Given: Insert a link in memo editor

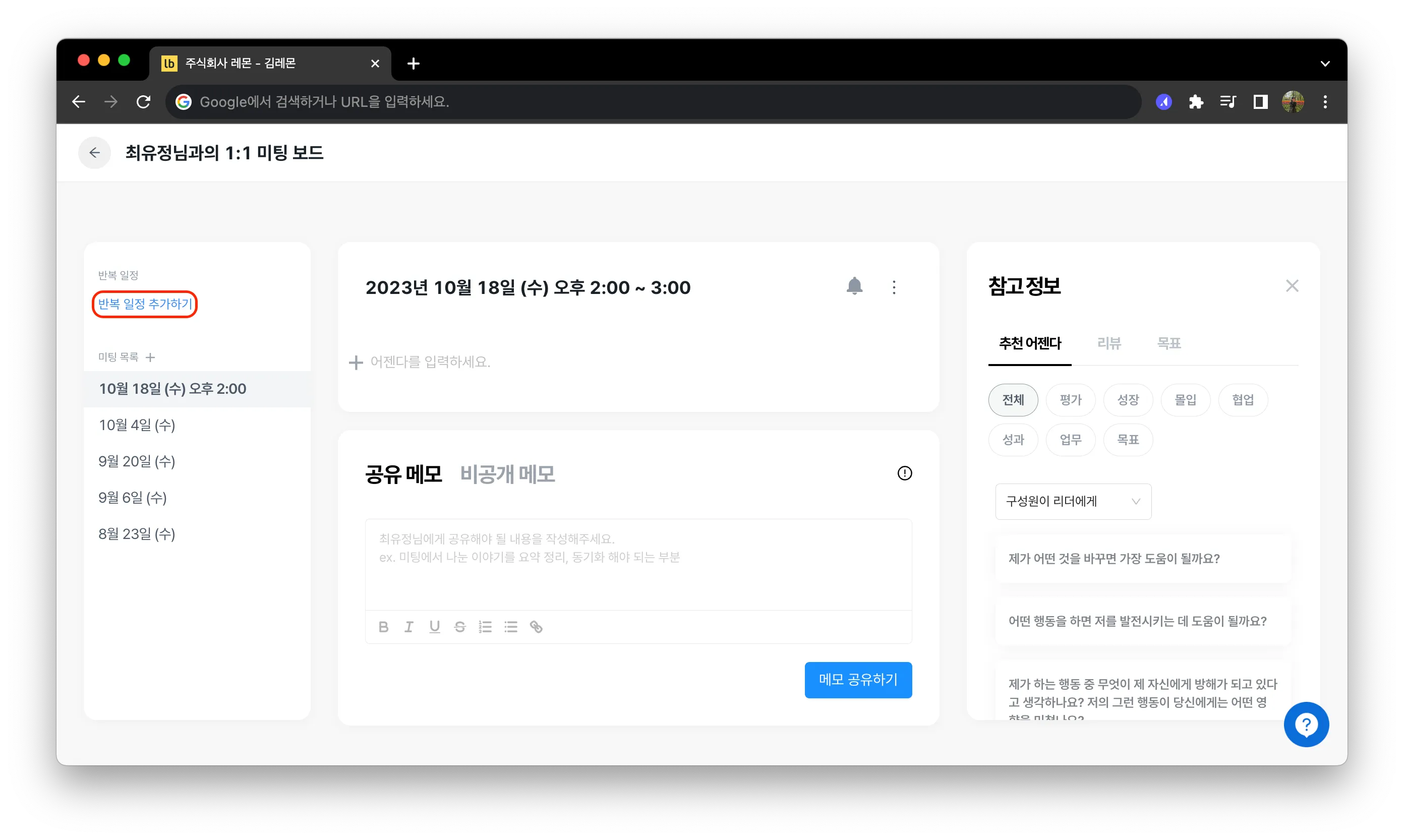Looking at the screenshot, I should click(x=536, y=627).
